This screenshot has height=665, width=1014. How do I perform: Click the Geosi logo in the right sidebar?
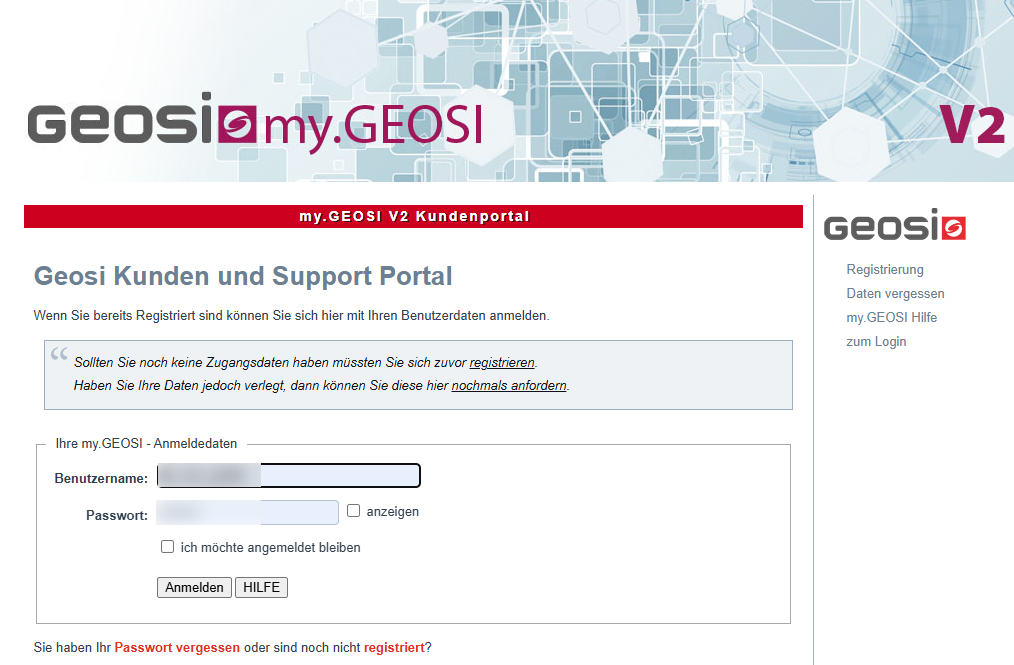tap(894, 224)
